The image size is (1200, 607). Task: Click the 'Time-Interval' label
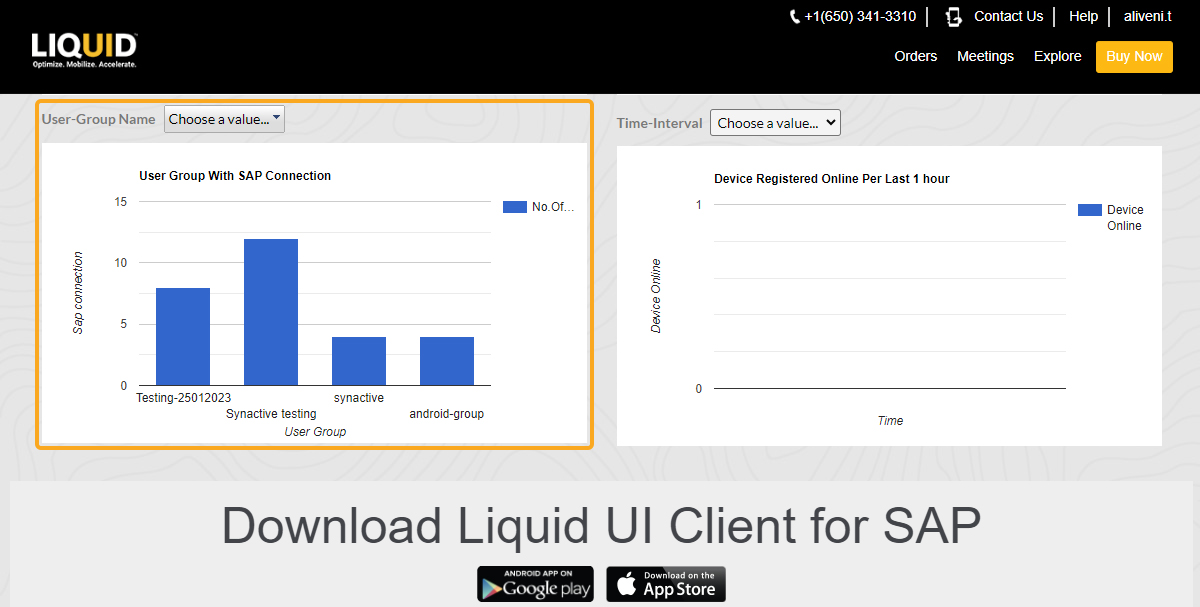tap(660, 123)
